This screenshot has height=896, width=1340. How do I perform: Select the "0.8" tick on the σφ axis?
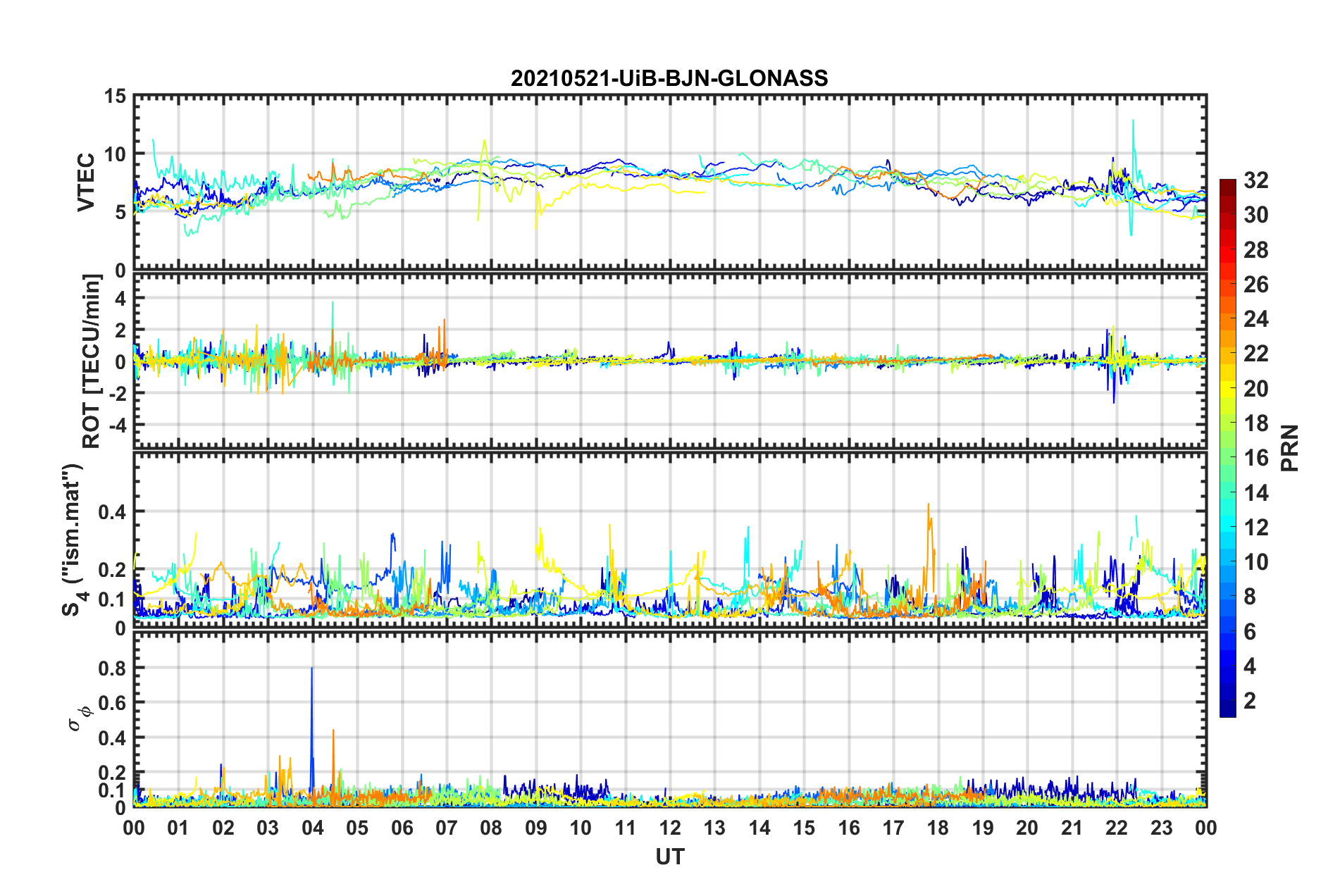coord(113,668)
